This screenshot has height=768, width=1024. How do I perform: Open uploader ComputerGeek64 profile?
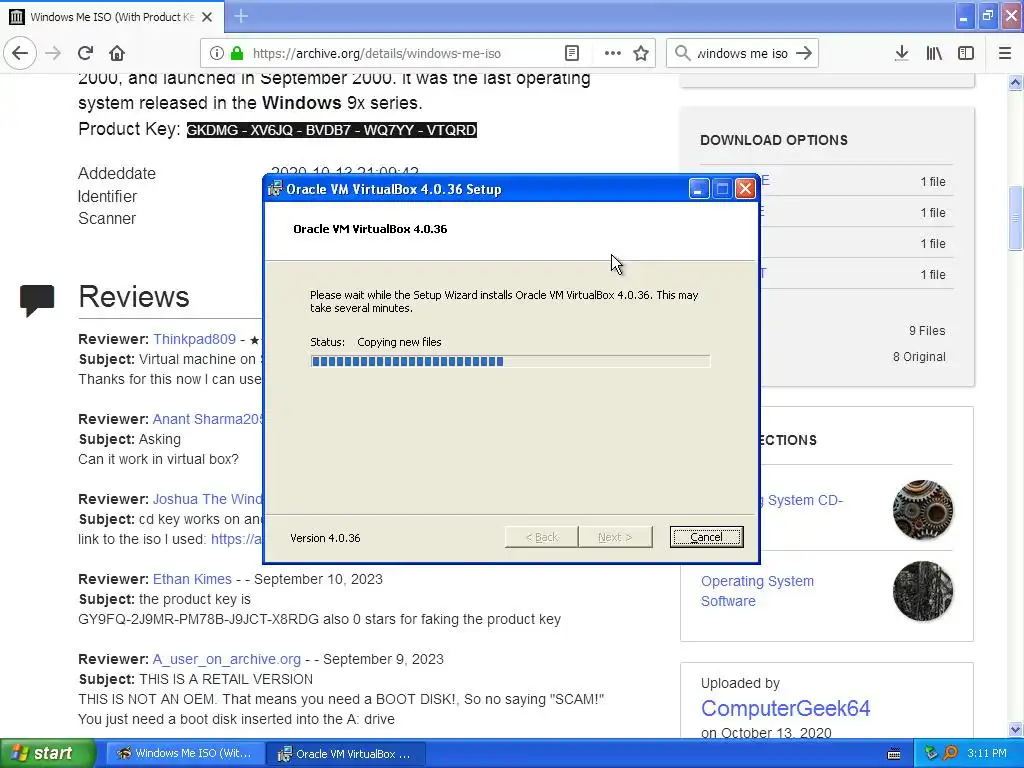tap(785, 709)
